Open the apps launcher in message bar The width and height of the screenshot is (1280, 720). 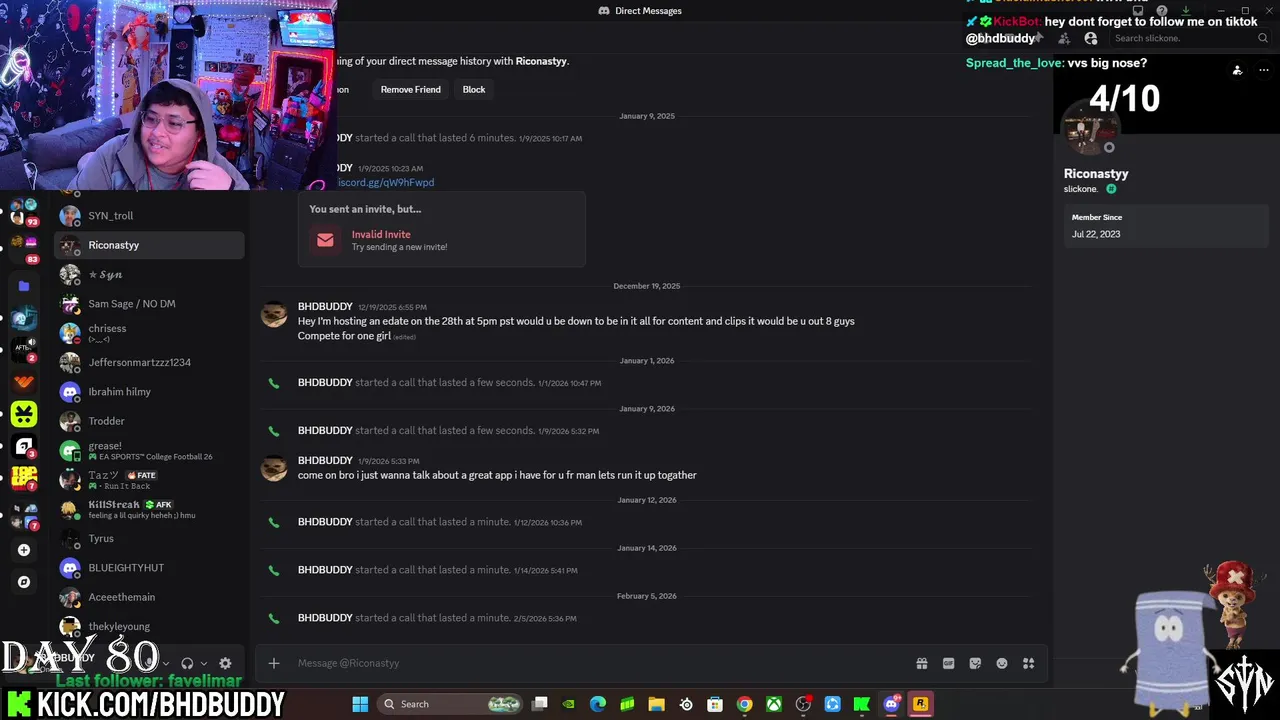pyautogui.click(x=1028, y=663)
